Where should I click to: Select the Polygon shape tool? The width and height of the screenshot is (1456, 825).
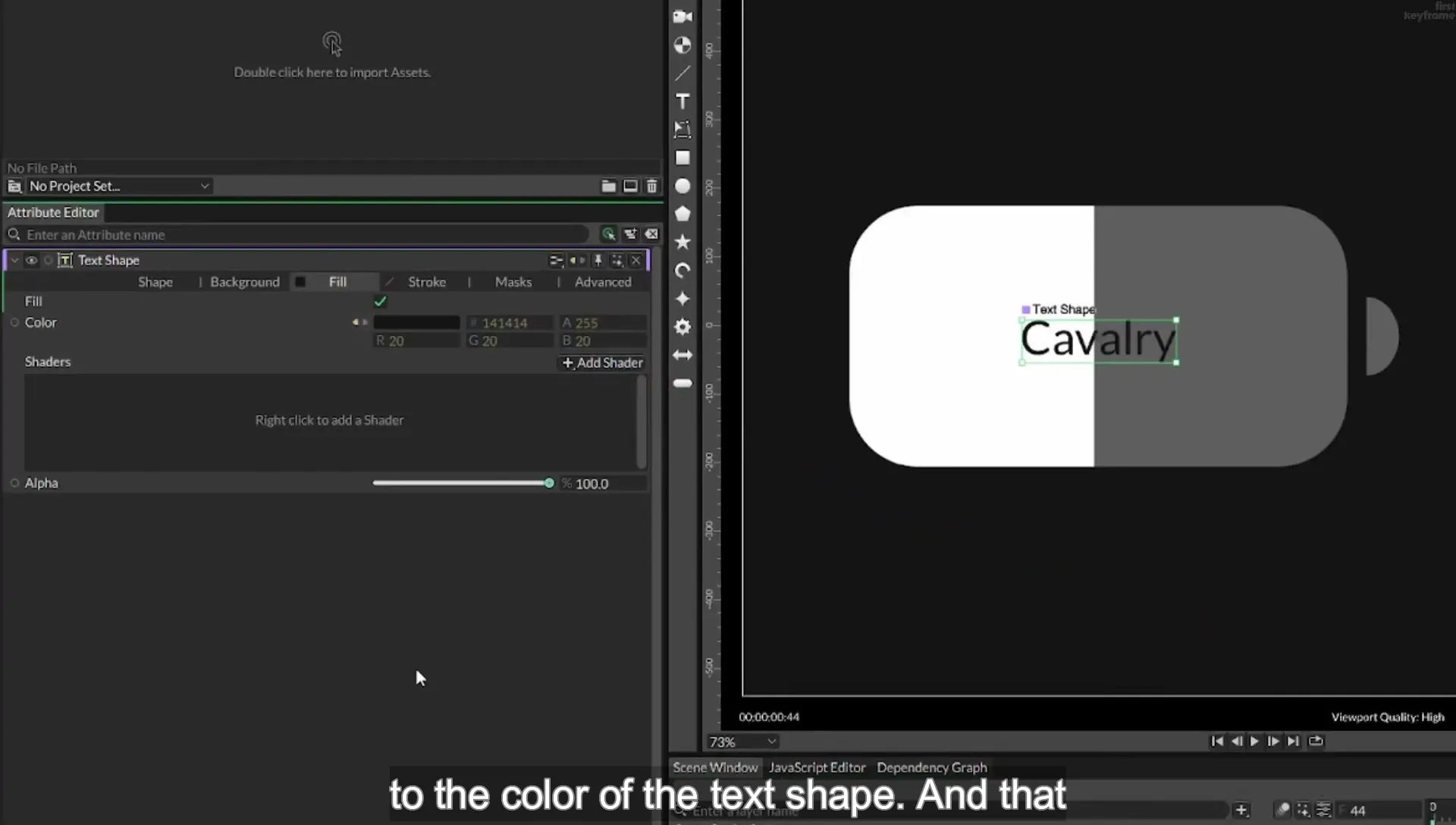682,214
